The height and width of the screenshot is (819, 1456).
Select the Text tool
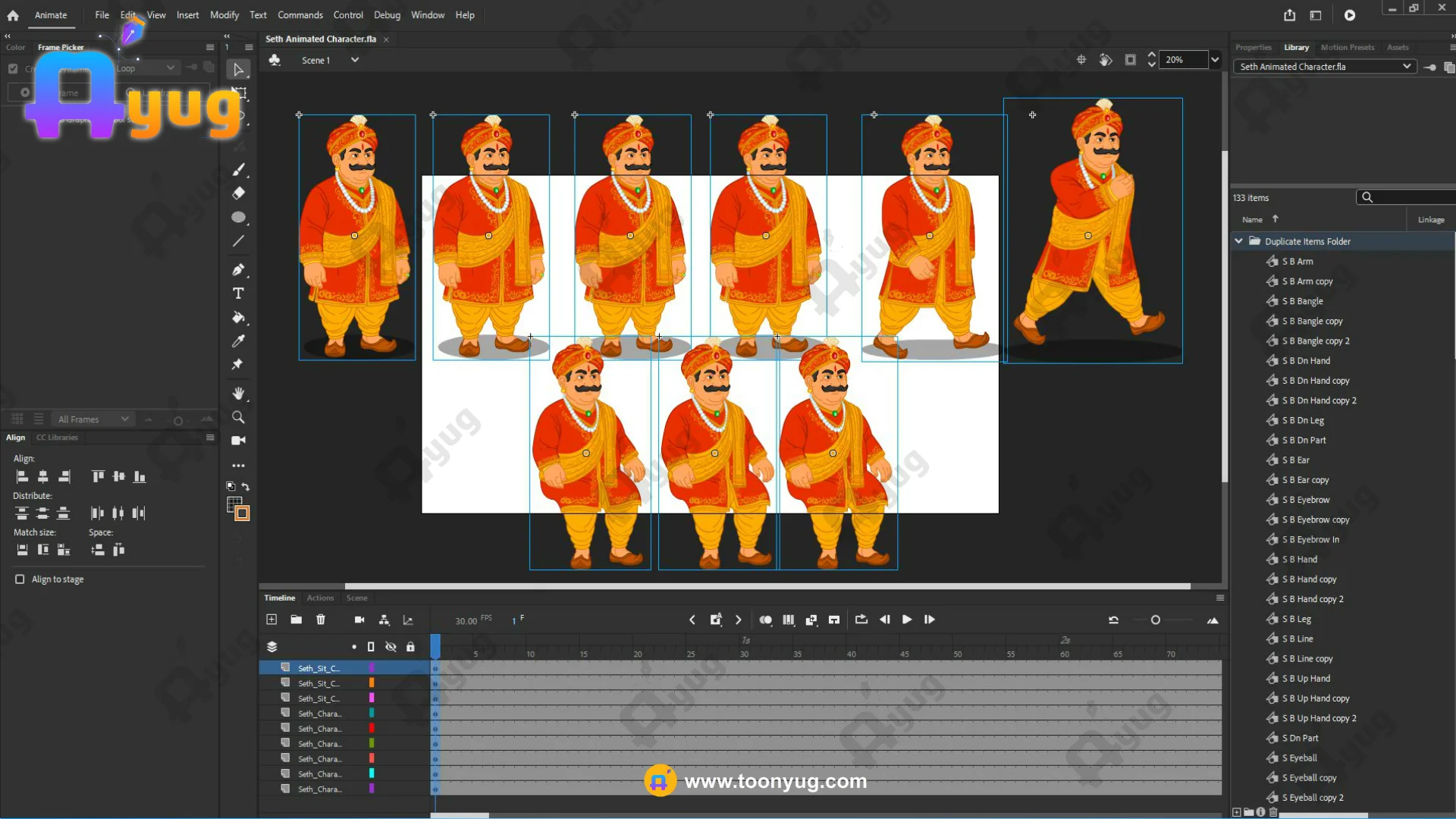tap(238, 293)
